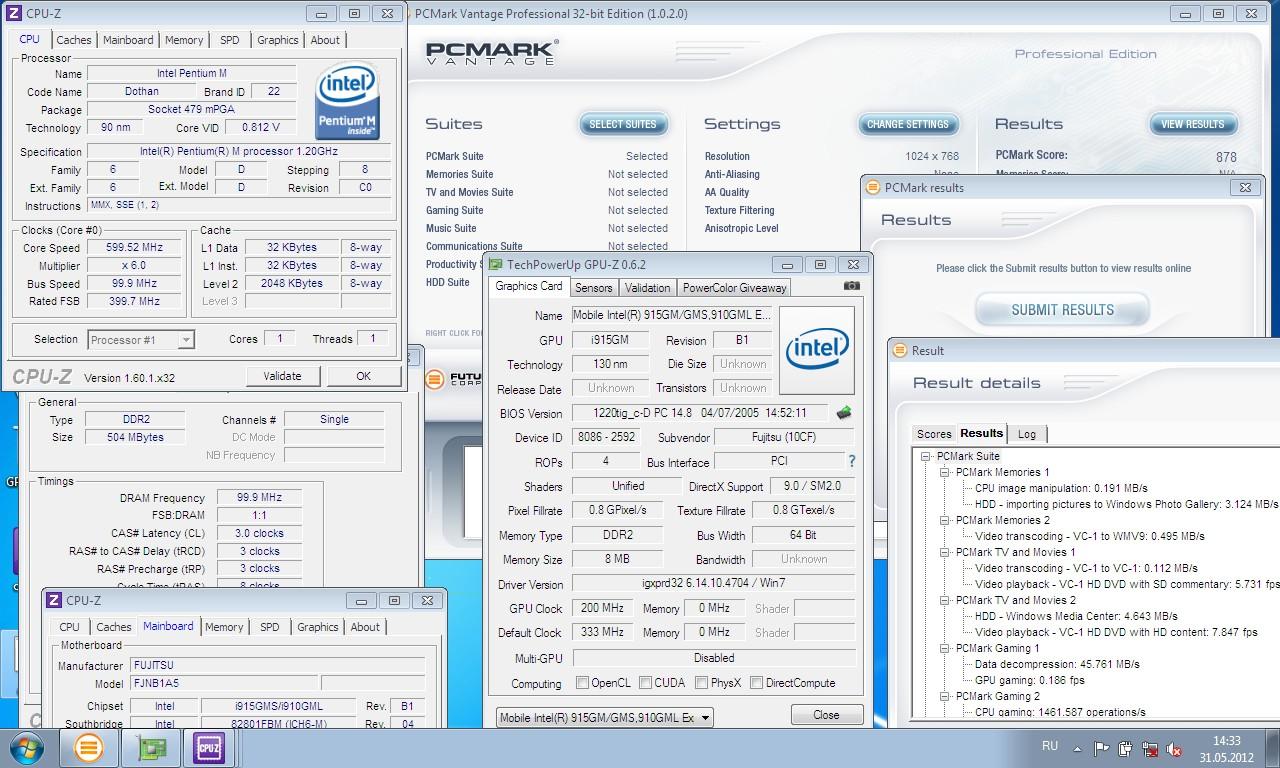1280x768 pixels.
Task: Collapse the PCMark Gaming 1 node
Action: point(944,648)
